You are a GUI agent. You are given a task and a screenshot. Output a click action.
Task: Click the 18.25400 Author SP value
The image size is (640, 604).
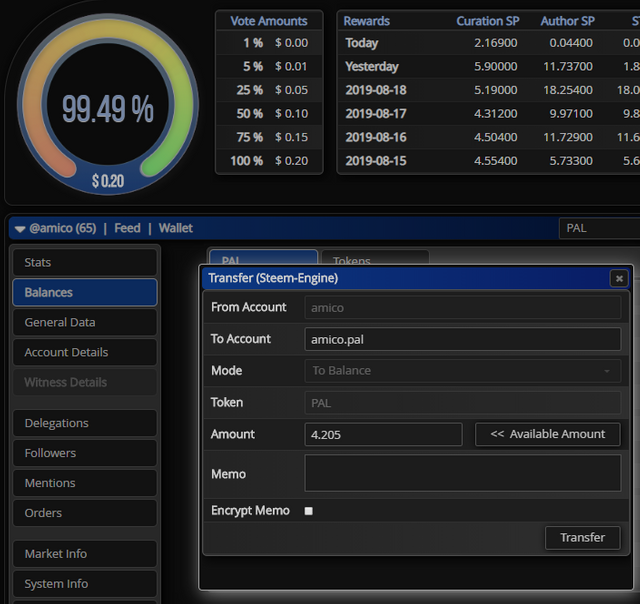point(568,90)
